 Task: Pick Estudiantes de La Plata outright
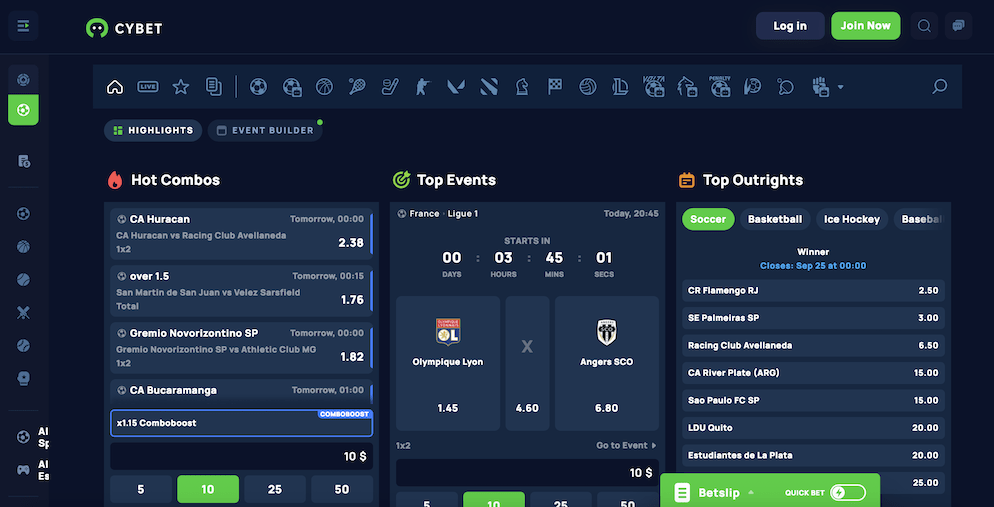point(813,455)
